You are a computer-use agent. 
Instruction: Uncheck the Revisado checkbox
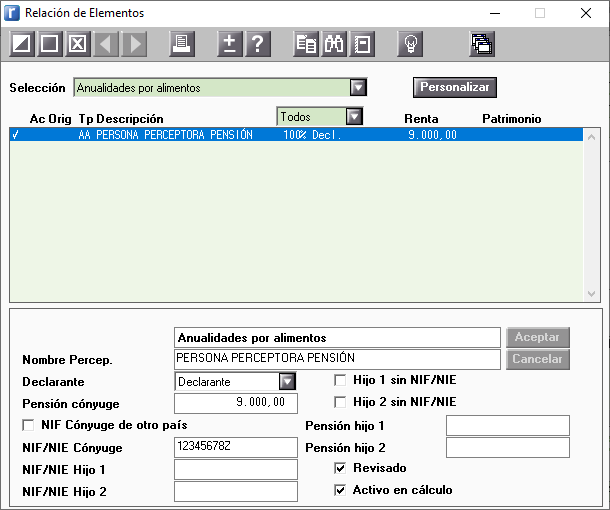[x=340, y=468]
